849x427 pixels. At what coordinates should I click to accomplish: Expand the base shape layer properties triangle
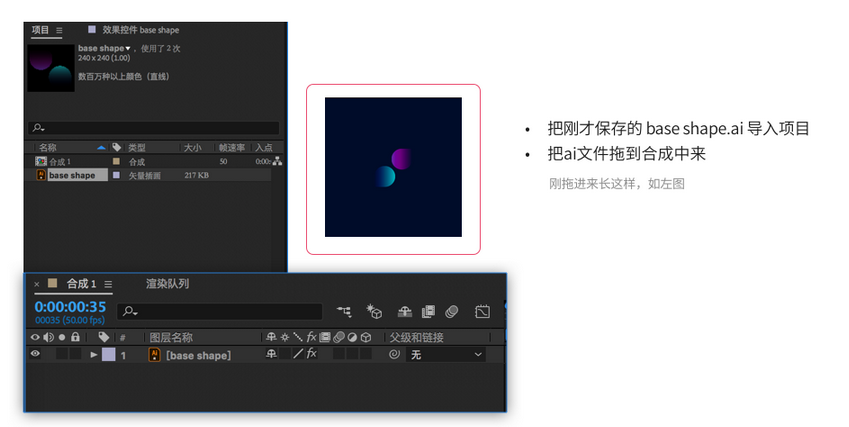pyautogui.click(x=94, y=354)
